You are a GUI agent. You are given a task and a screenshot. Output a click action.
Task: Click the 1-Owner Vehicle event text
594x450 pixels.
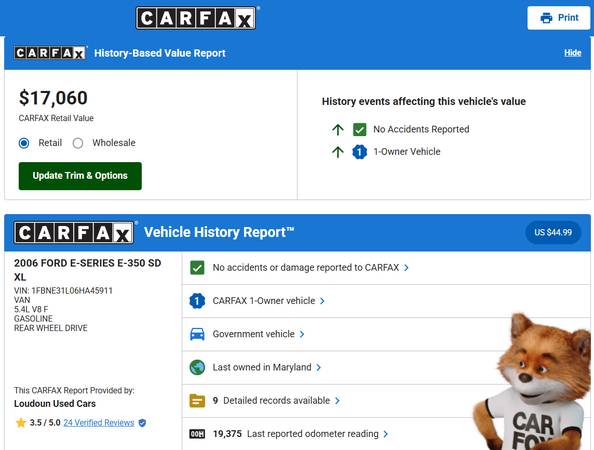pos(407,152)
